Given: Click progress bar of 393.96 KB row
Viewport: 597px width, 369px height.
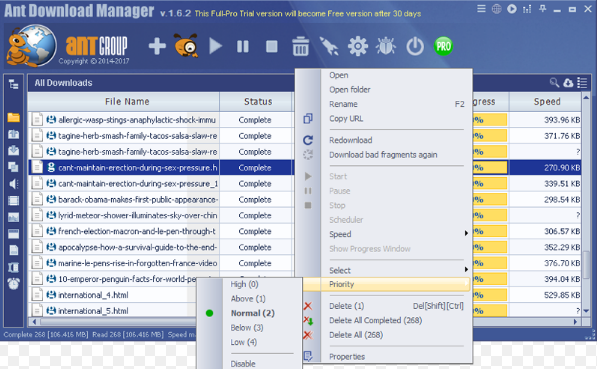Looking at the screenshot, I should coord(490,120).
